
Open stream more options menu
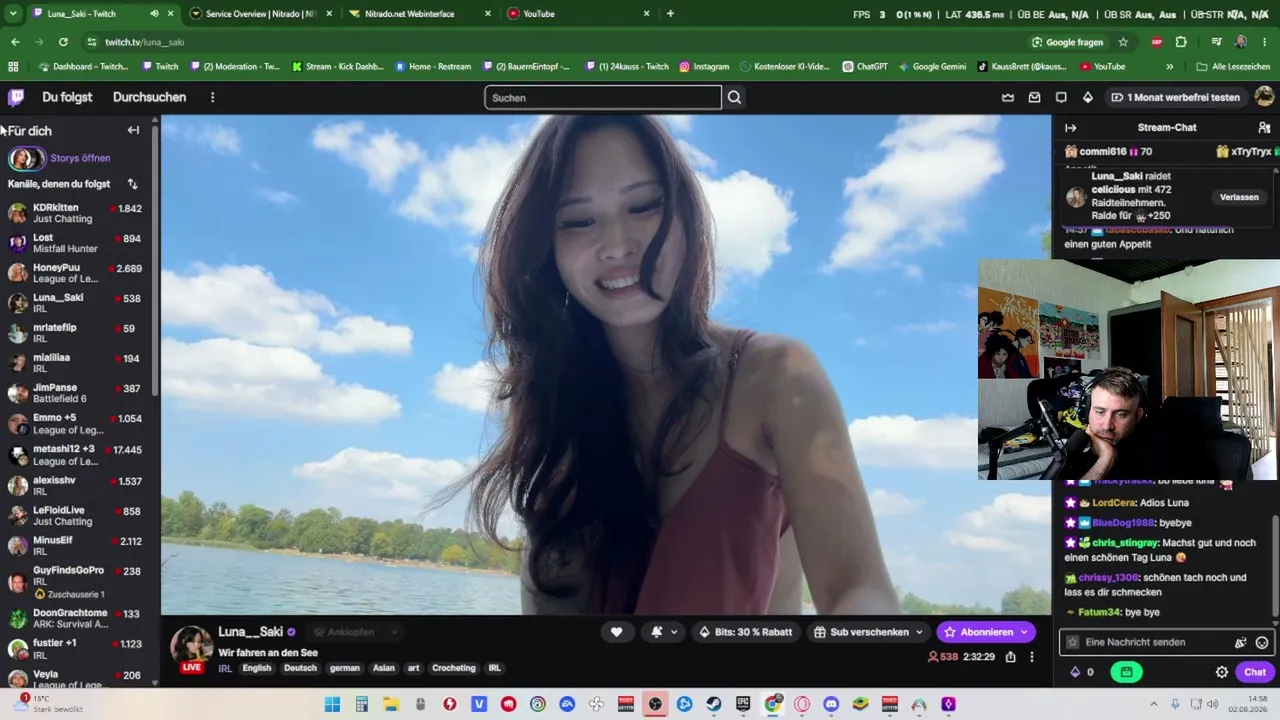click(1032, 657)
